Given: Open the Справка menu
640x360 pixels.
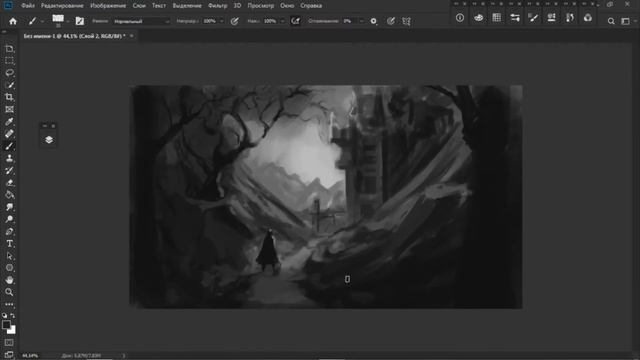Looking at the screenshot, I should [x=311, y=6].
